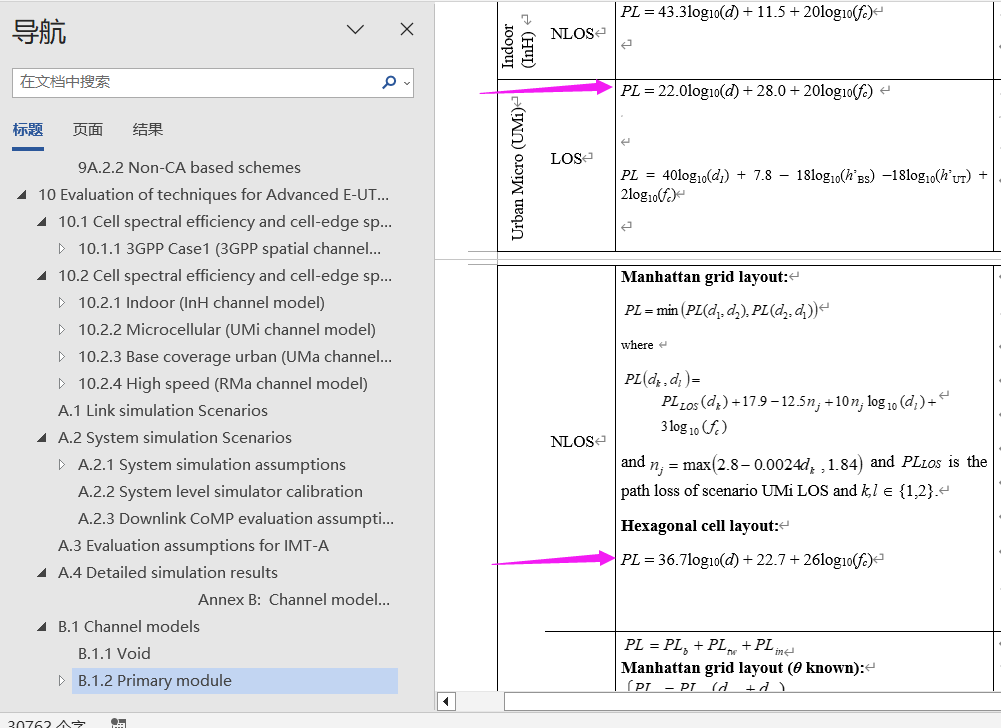Click the 'Hexagonal cell layout:' bold text
The width and height of the screenshot is (1001, 728).
pos(700,526)
